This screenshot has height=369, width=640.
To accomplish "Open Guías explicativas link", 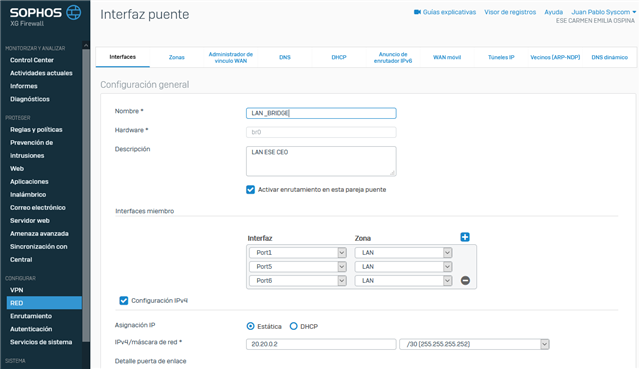I will click(x=449, y=12).
